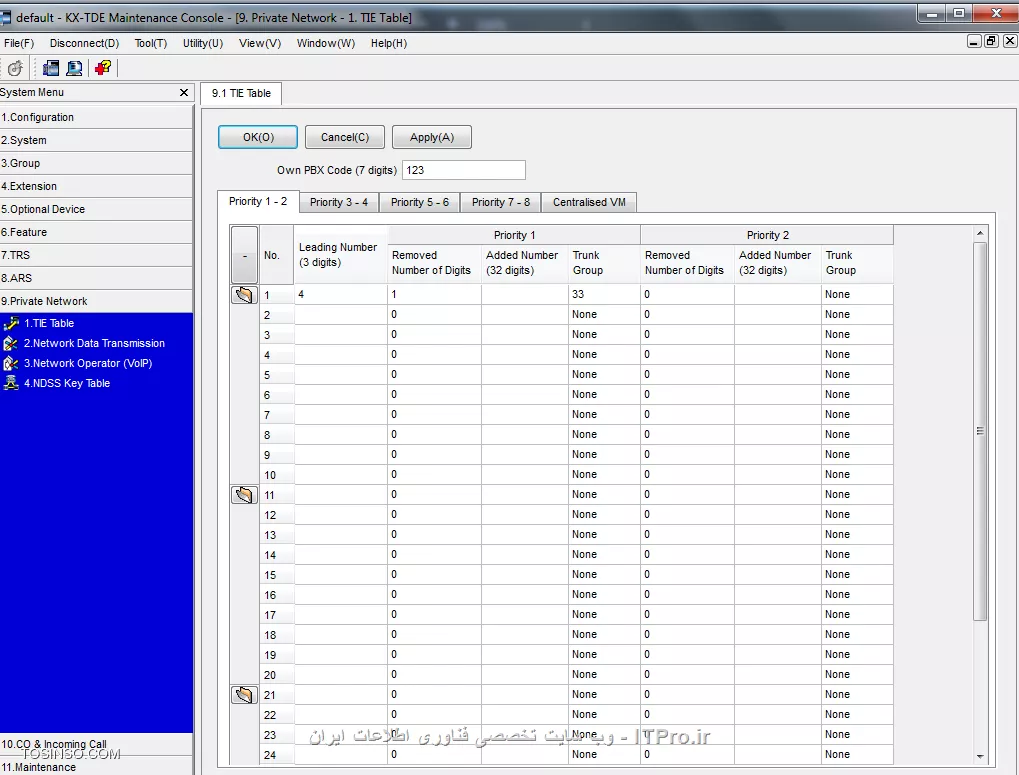The width and height of the screenshot is (1019, 775).
Task: Open the Utility menu
Action: (x=203, y=43)
